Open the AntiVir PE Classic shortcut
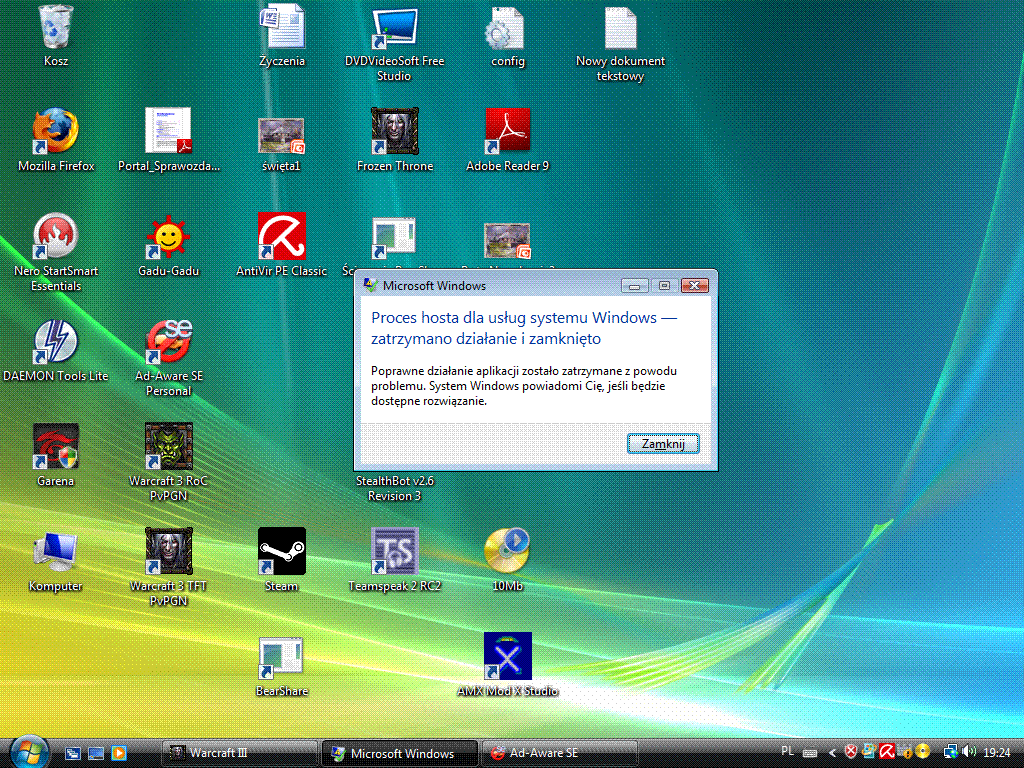Screen dimensions: 1024x768 pyautogui.click(x=281, y=236)
